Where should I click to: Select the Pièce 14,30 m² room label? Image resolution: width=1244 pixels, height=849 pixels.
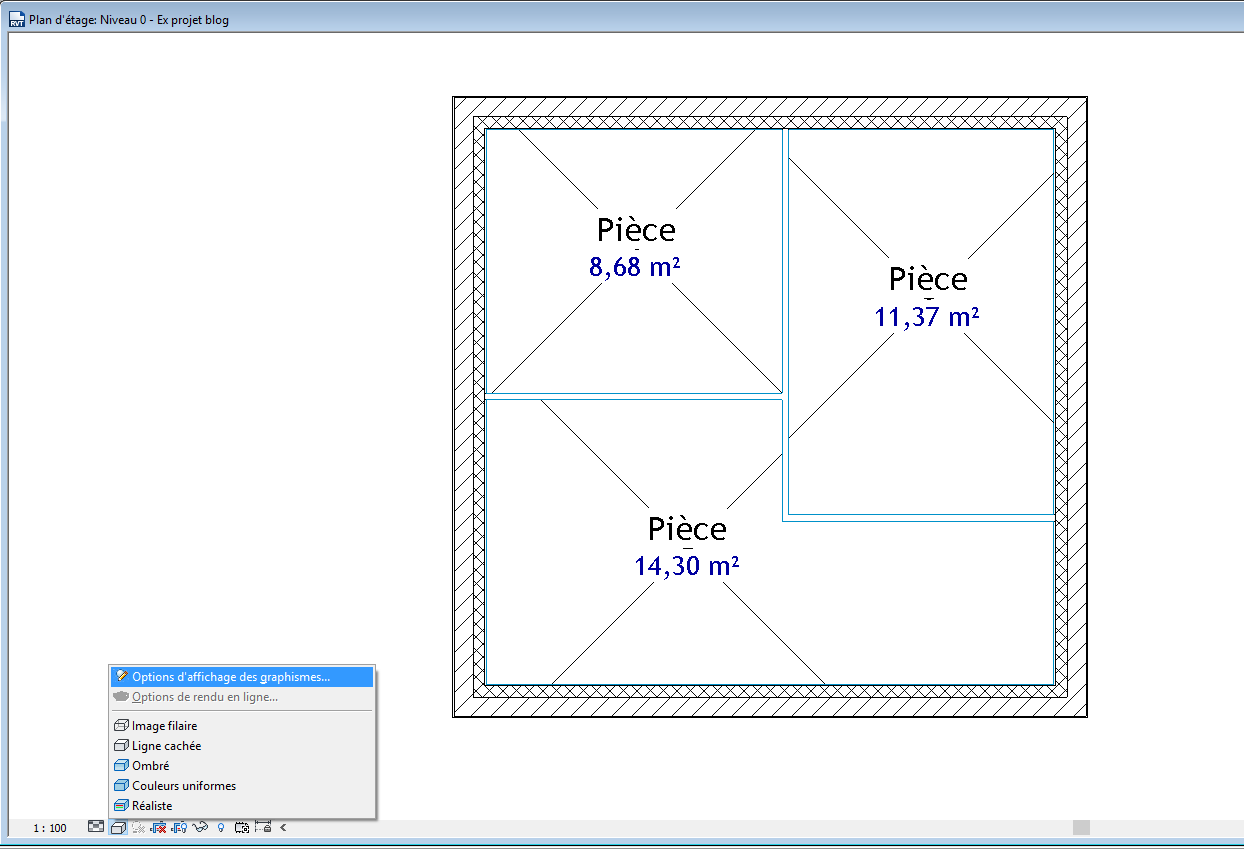coord(686,545)
